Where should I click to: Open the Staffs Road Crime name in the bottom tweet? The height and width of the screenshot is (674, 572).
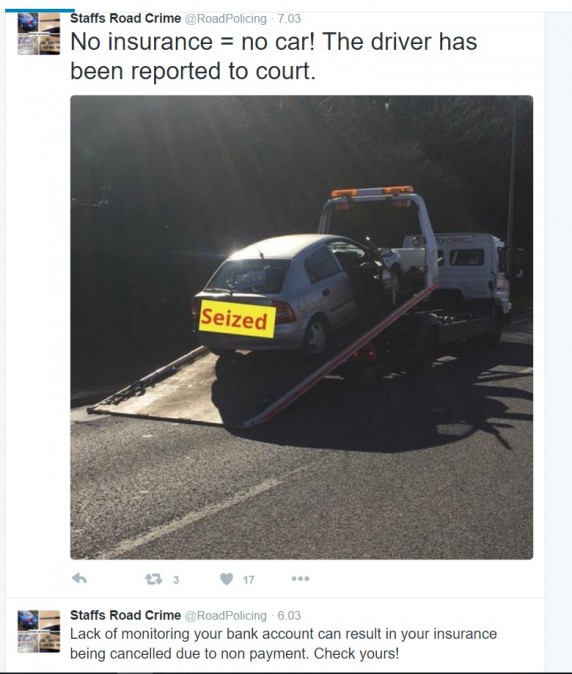click(x=125, y=615)
